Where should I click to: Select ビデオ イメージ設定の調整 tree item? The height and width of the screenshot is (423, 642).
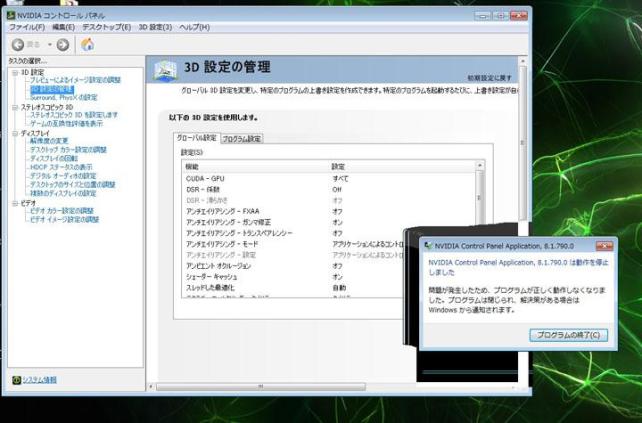click(x=64, y=219)
